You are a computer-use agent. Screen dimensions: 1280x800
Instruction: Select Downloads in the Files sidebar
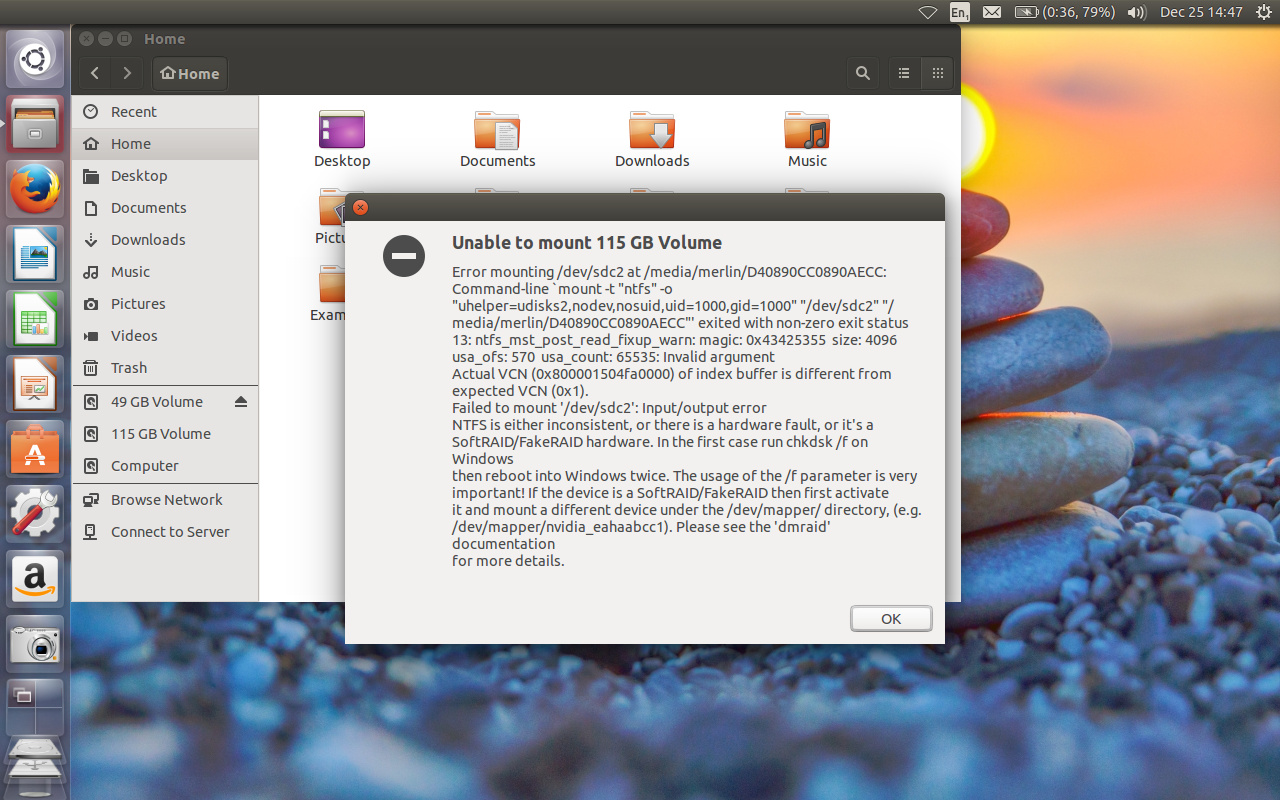165,240
